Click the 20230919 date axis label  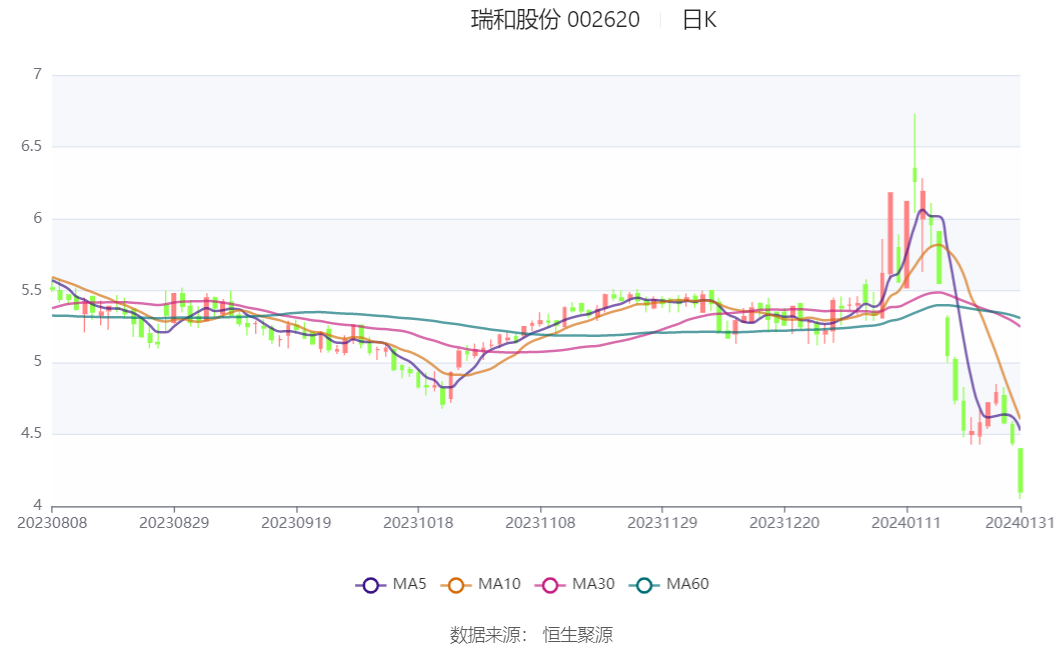(296, 523)
